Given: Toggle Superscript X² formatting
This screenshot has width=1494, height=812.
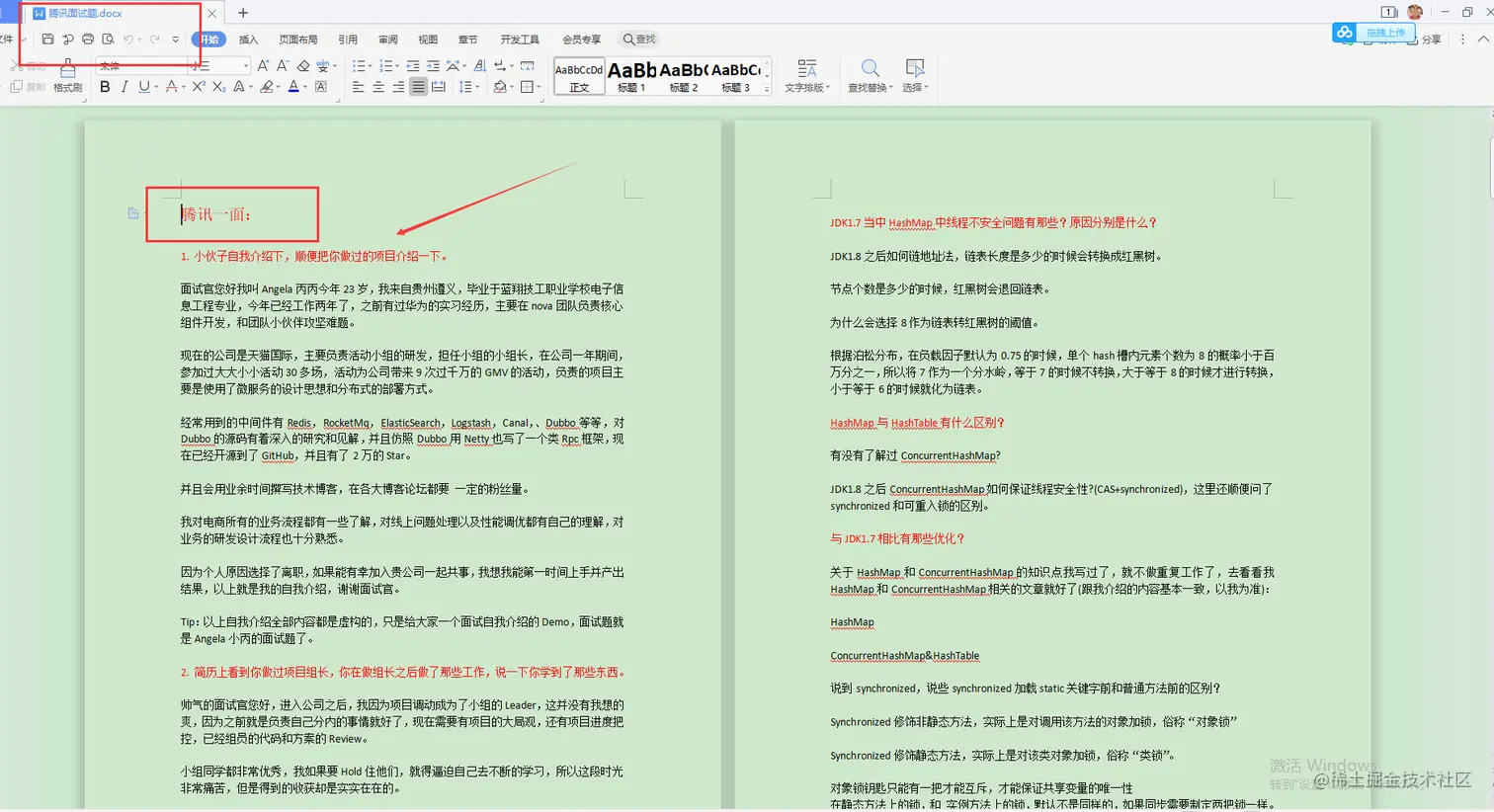Looking at the screenshot, I should coord(199,87).
